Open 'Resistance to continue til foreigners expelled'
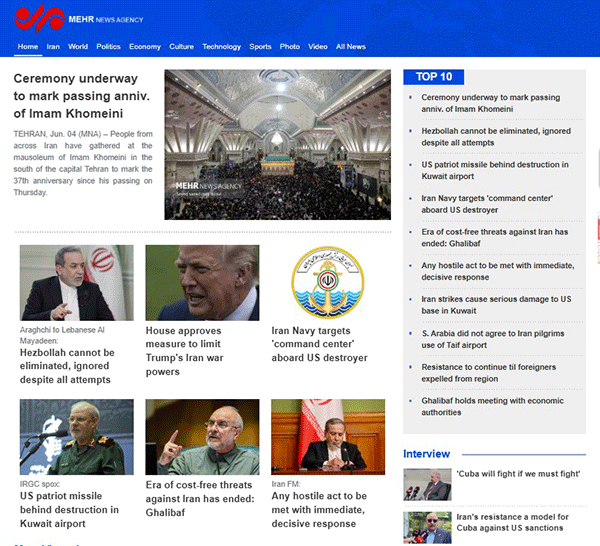The image size is (600, 546). click(x=489, y=373)
